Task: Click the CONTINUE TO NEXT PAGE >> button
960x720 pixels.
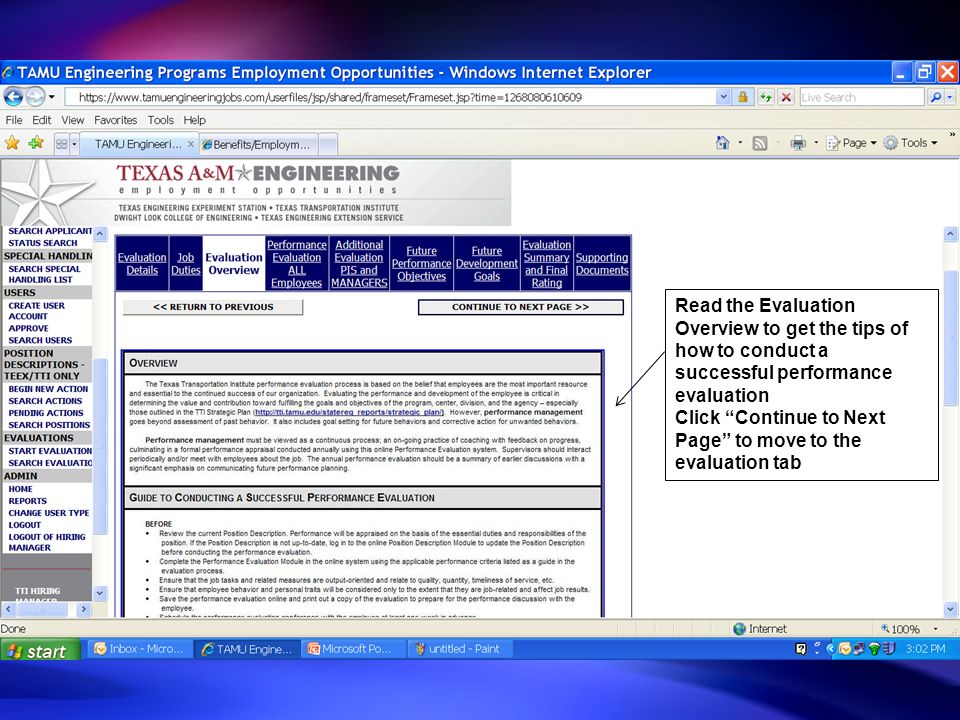Action: coord(520,307)
